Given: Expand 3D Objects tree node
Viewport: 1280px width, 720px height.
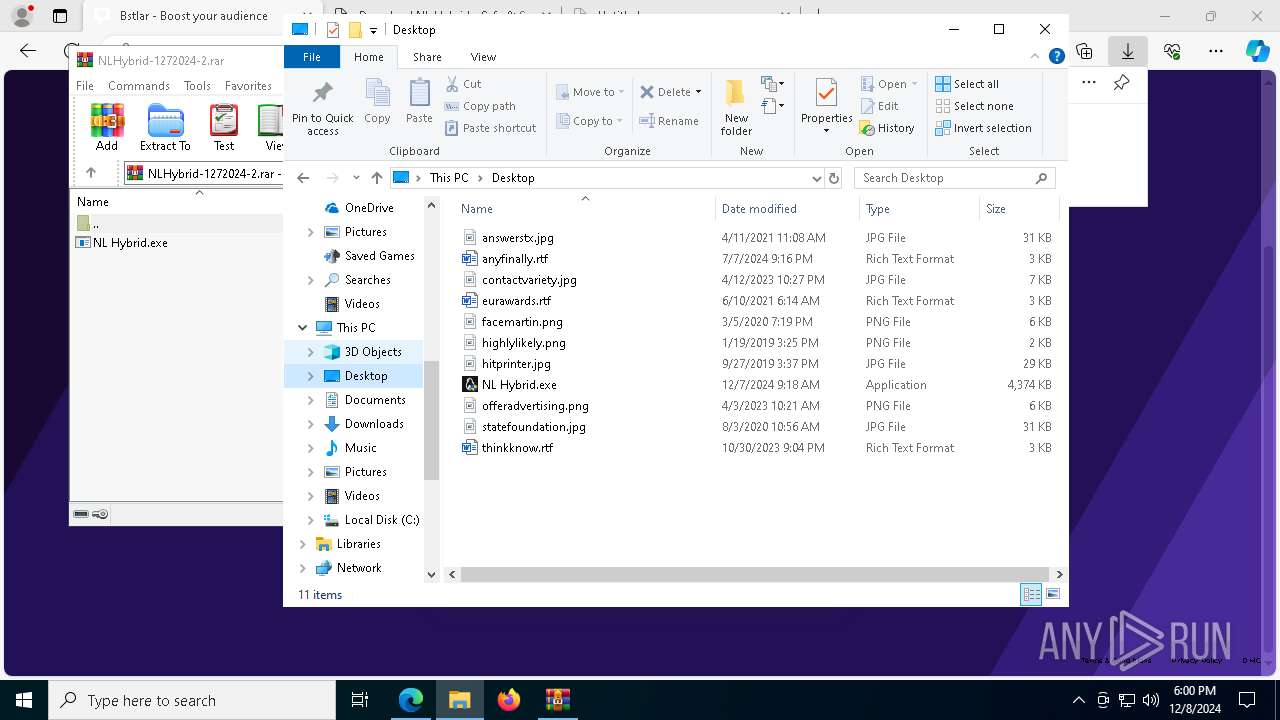Looking at the screenshot, I should [x=310, y=352].
